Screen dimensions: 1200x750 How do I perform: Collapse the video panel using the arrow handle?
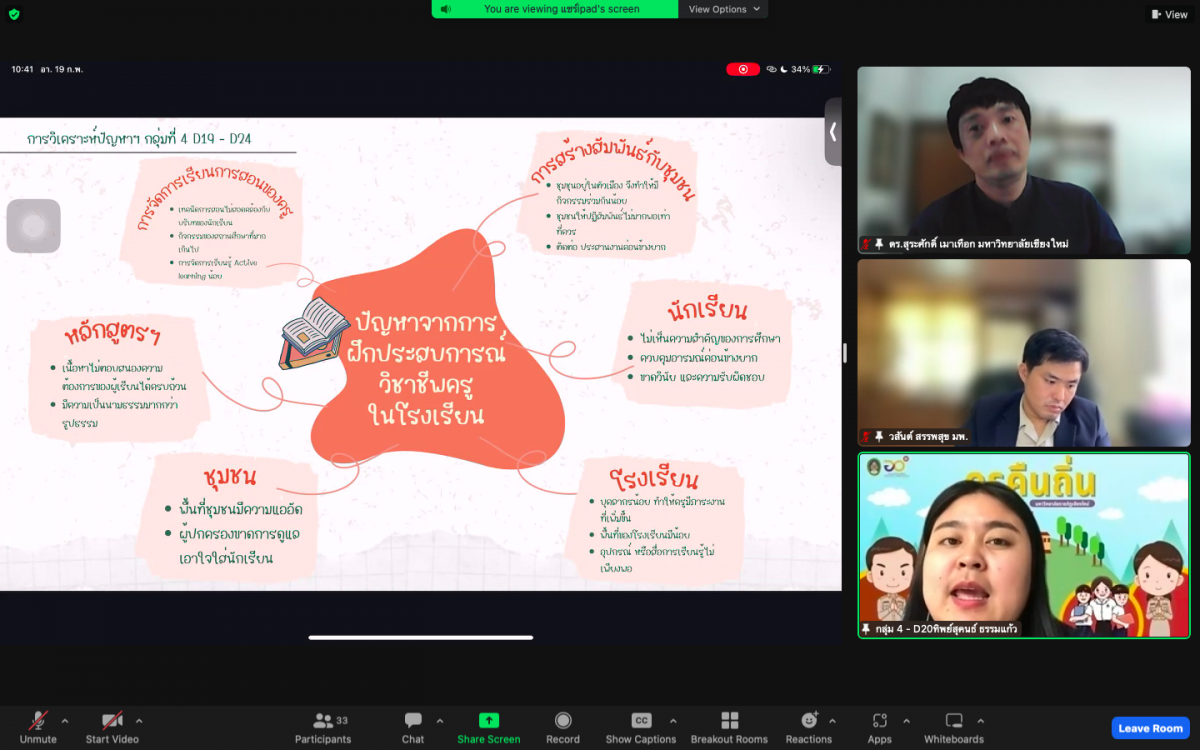point(832,131)
